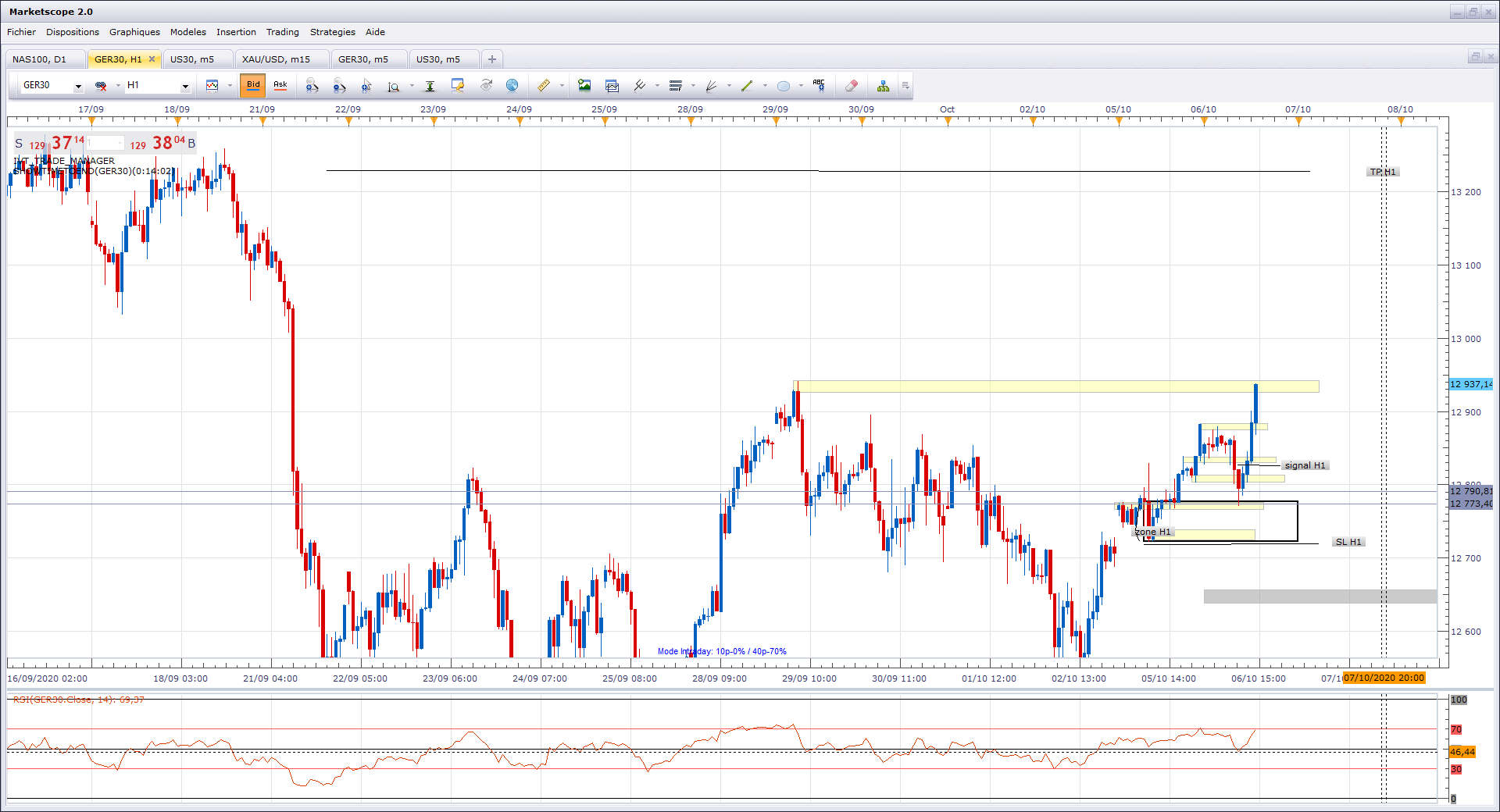
Task: Expand the chart type options arrow
Action: (x=230, y=86)
